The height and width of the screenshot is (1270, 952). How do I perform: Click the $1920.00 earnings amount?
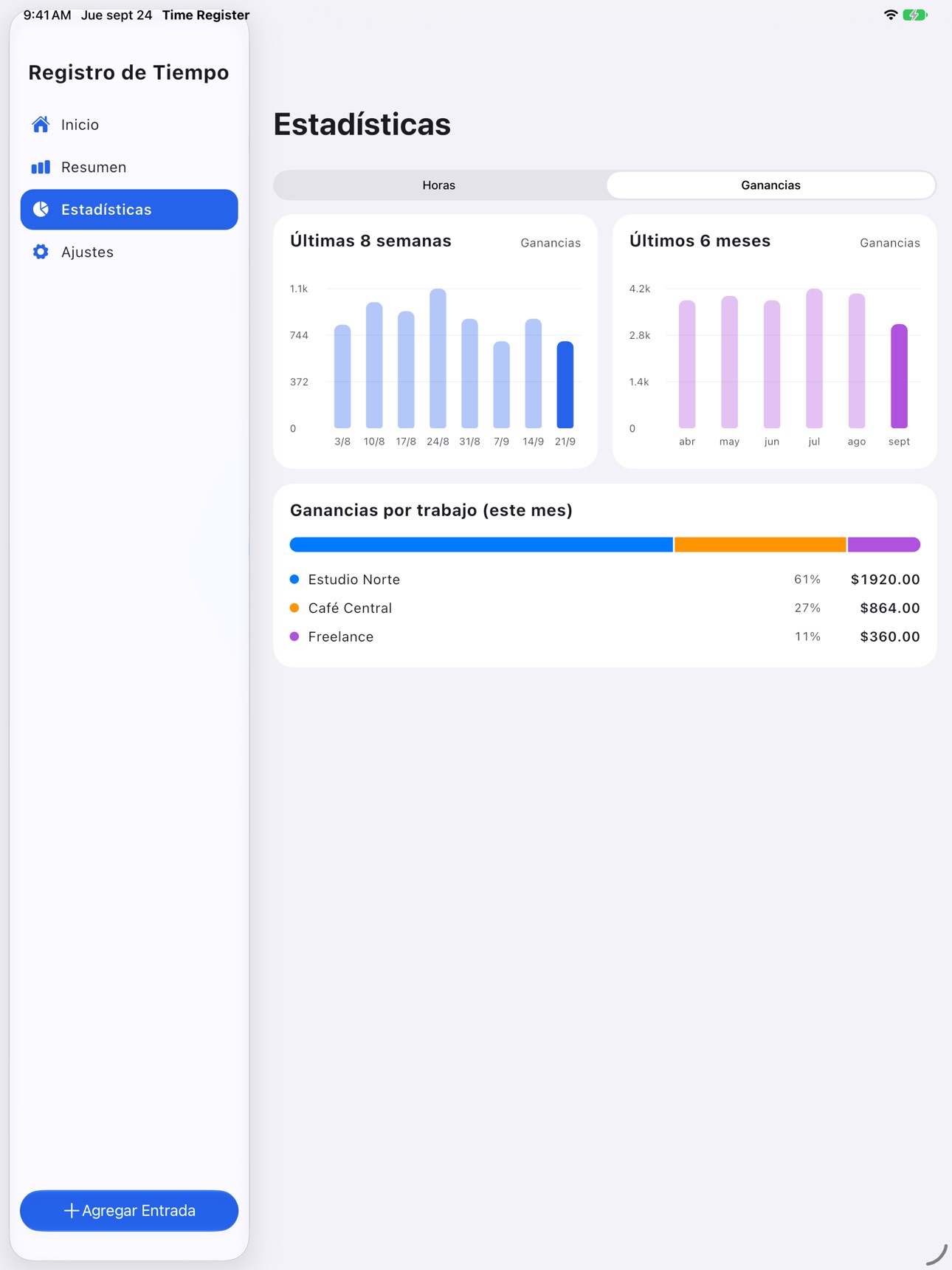tap(886, 580)
